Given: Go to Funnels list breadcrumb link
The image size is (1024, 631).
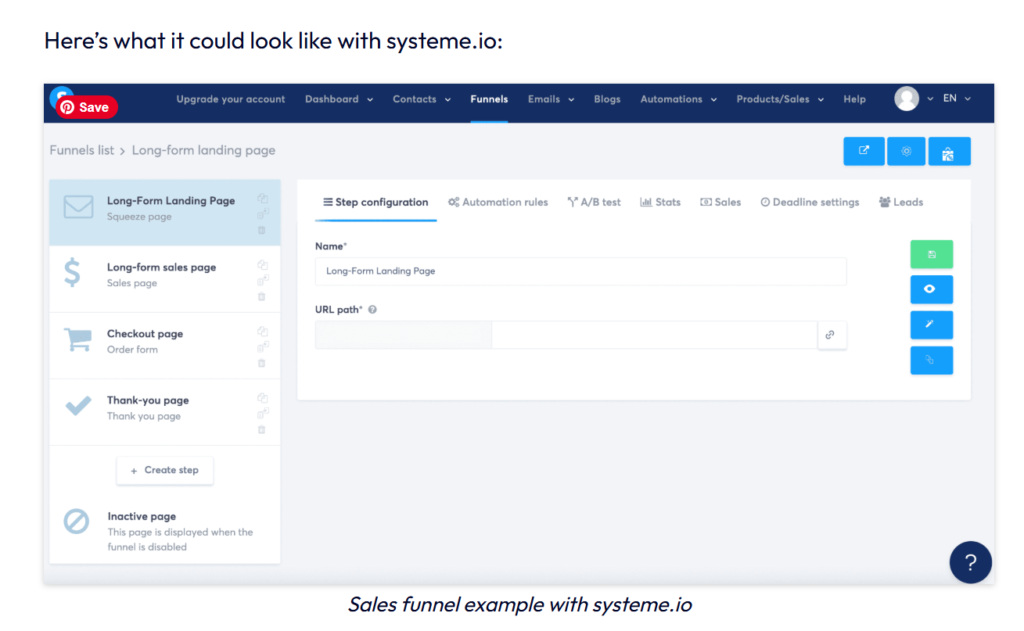Looking at the screenshot, I should pos(81,151).
